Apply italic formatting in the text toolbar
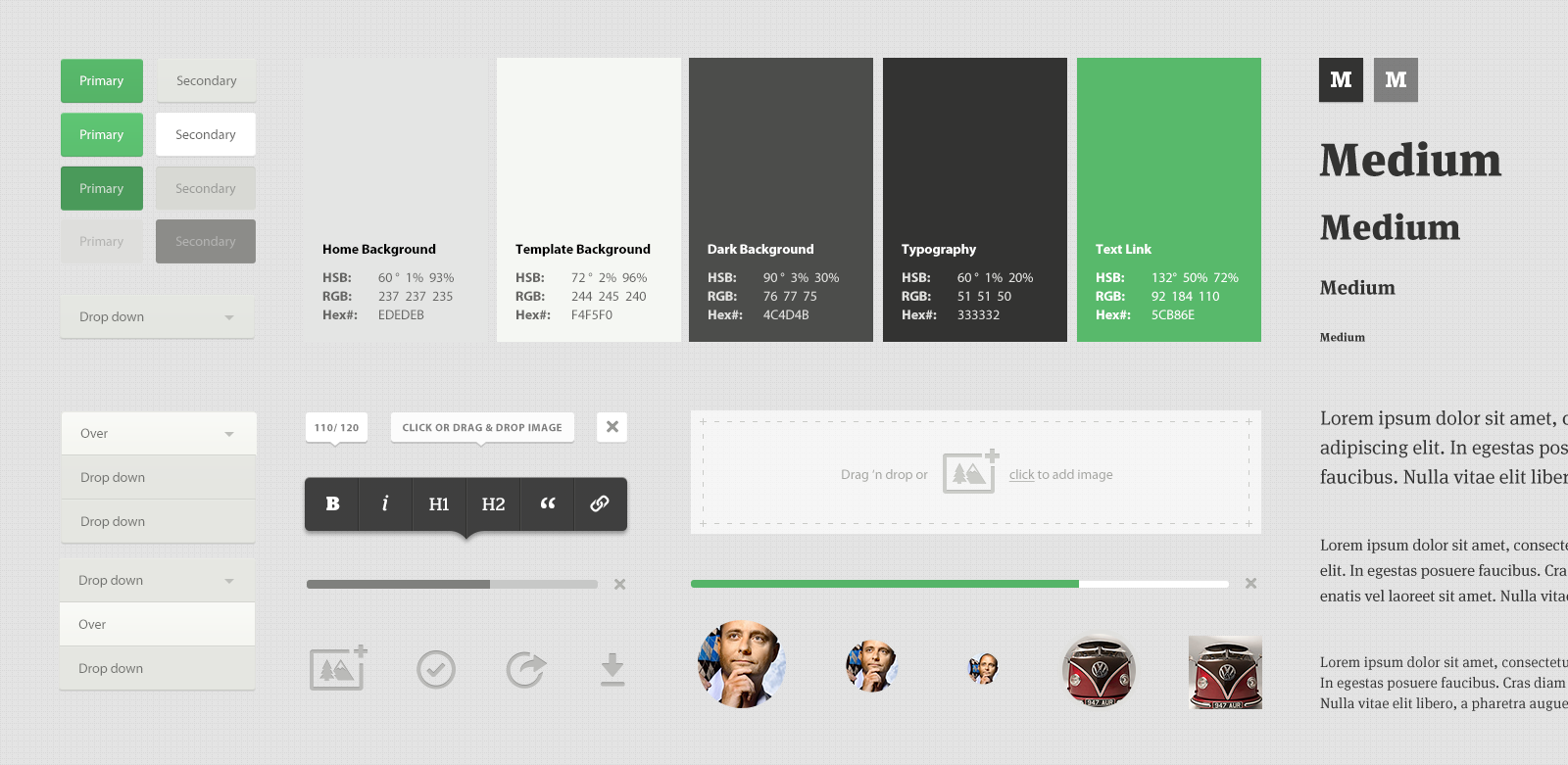This screenshot has height=765, width=1568. (385, 503)
